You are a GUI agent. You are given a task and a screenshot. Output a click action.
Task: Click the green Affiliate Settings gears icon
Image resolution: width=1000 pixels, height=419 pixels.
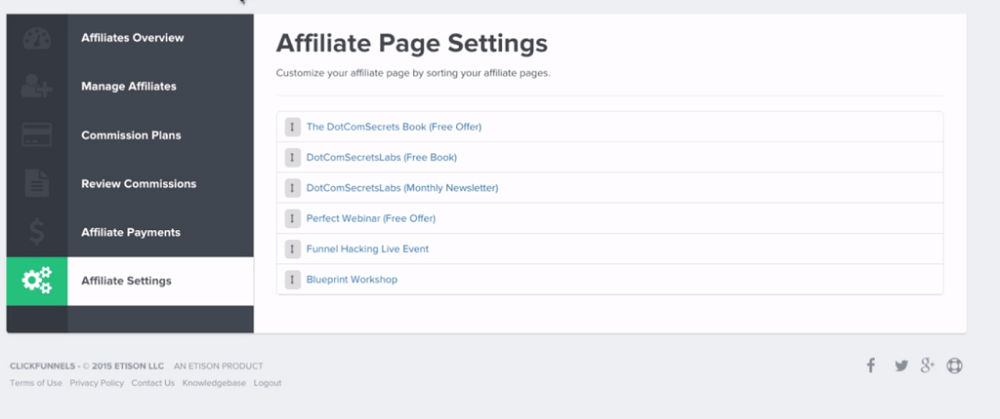click(37, 281)
